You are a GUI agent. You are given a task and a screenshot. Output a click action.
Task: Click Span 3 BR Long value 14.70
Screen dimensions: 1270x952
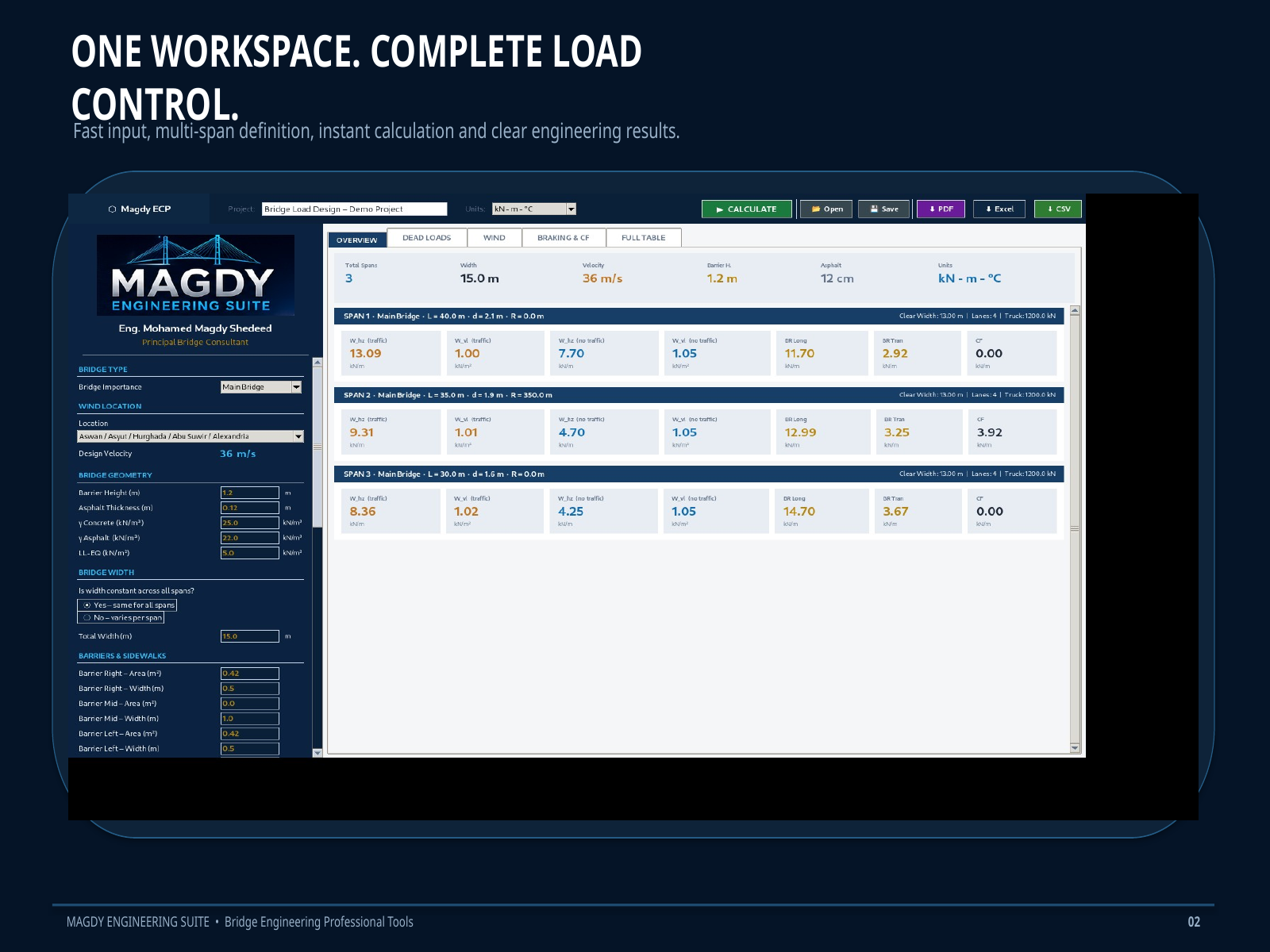pos(799,512)
